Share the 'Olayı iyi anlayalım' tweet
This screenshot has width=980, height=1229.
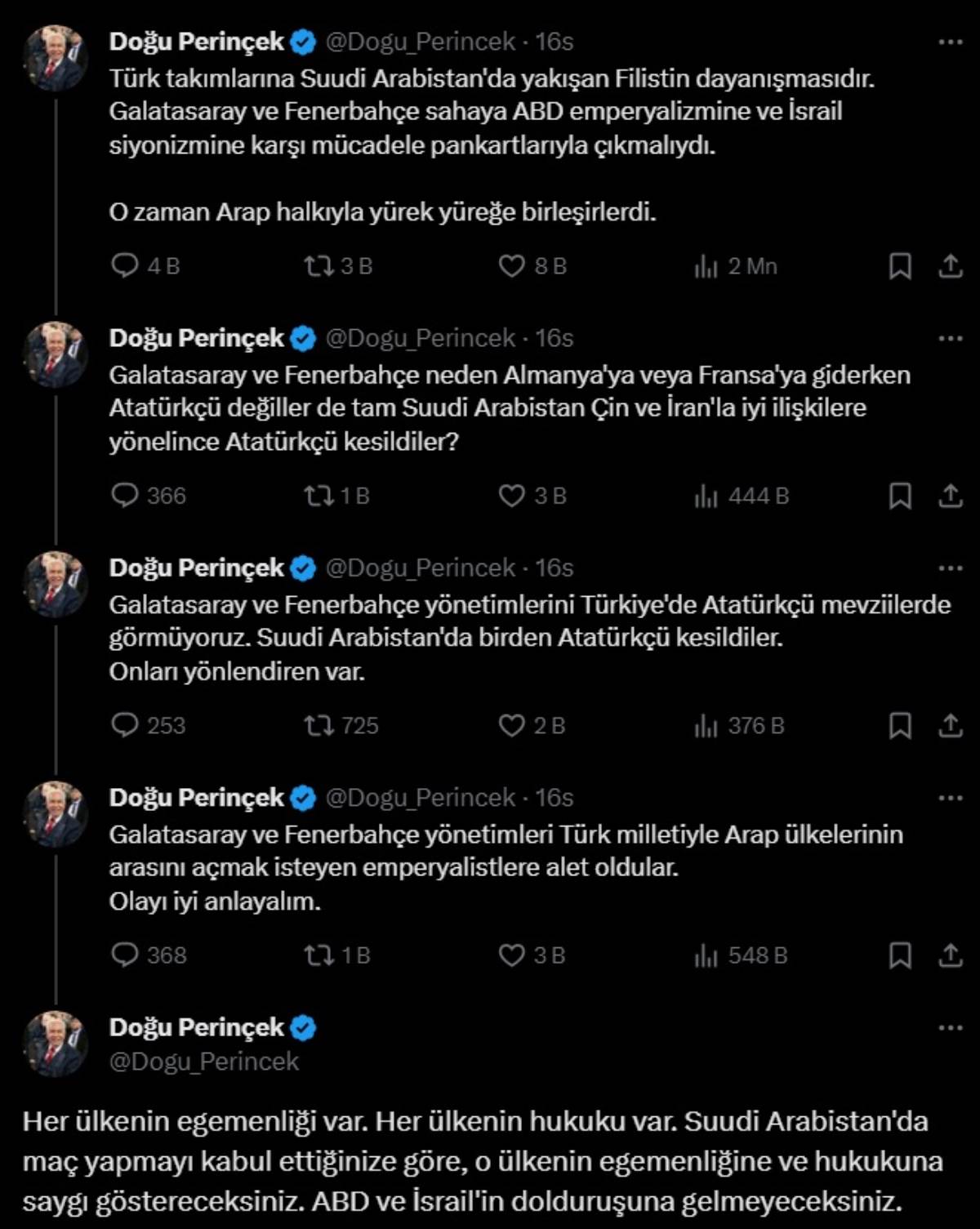tap(951, 955)
